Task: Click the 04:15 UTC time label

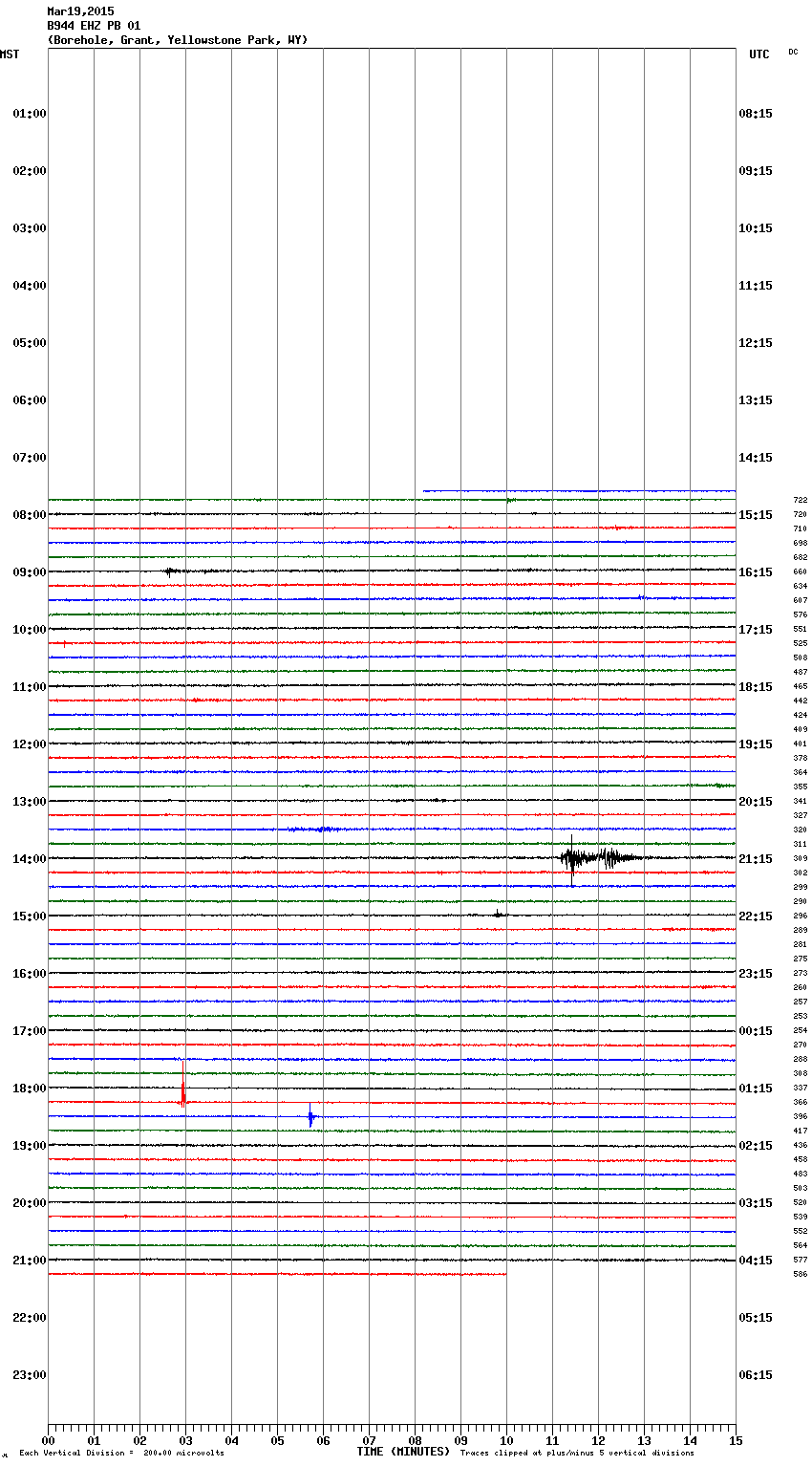Action: (x=756, y=1261)
